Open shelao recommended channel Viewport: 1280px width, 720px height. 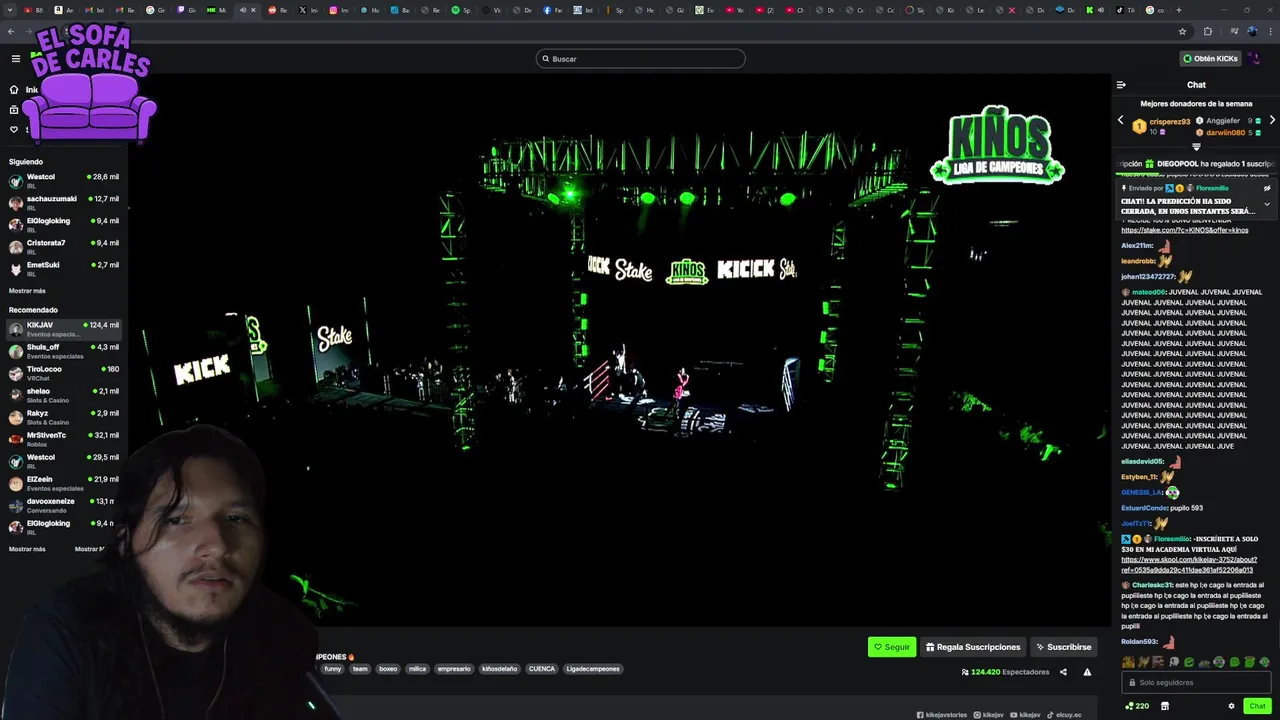(x=64, y=395)
